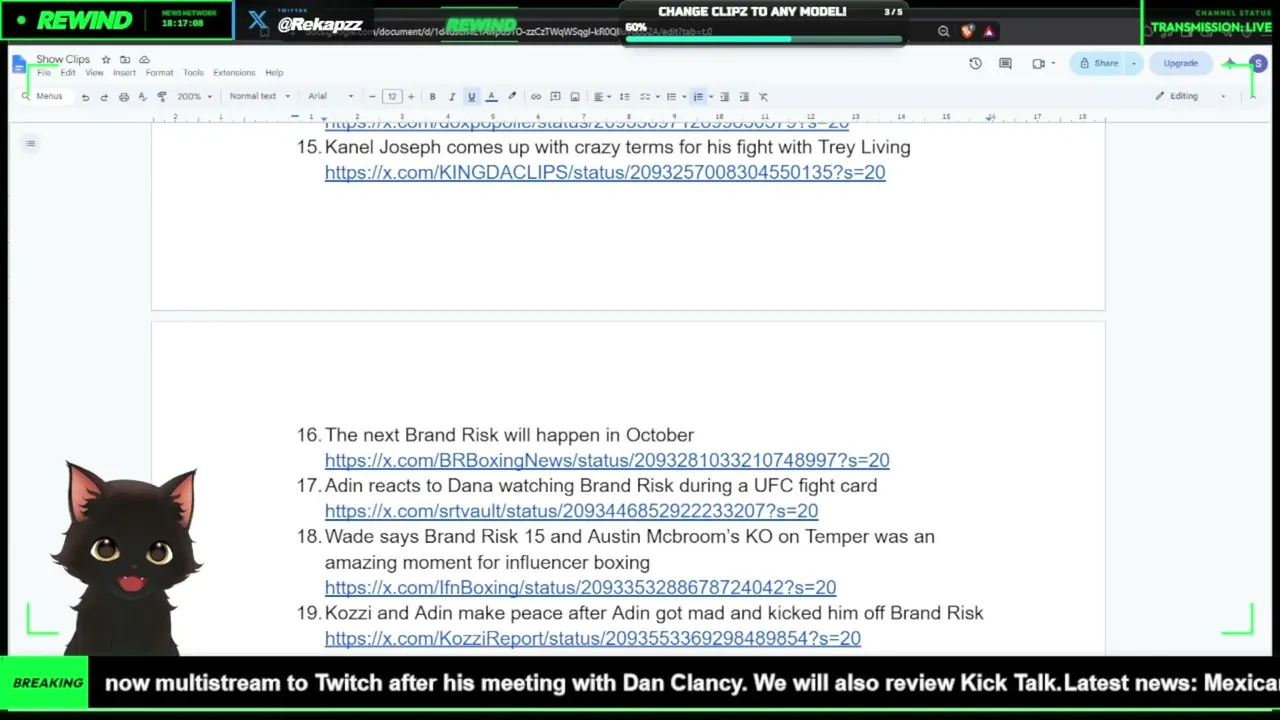1280x720 pixels.
Task: Open the File menu
Action: click(43, 73)
